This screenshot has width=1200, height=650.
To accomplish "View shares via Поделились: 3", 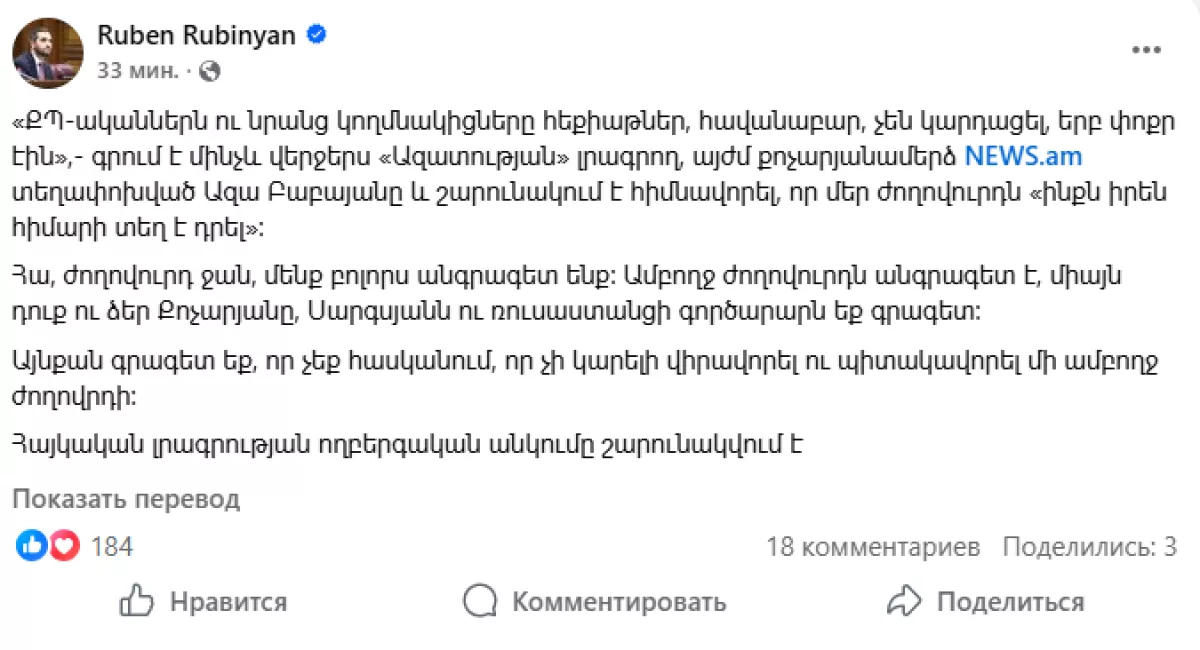I will pyautogui.click(x=1089, y=547).
